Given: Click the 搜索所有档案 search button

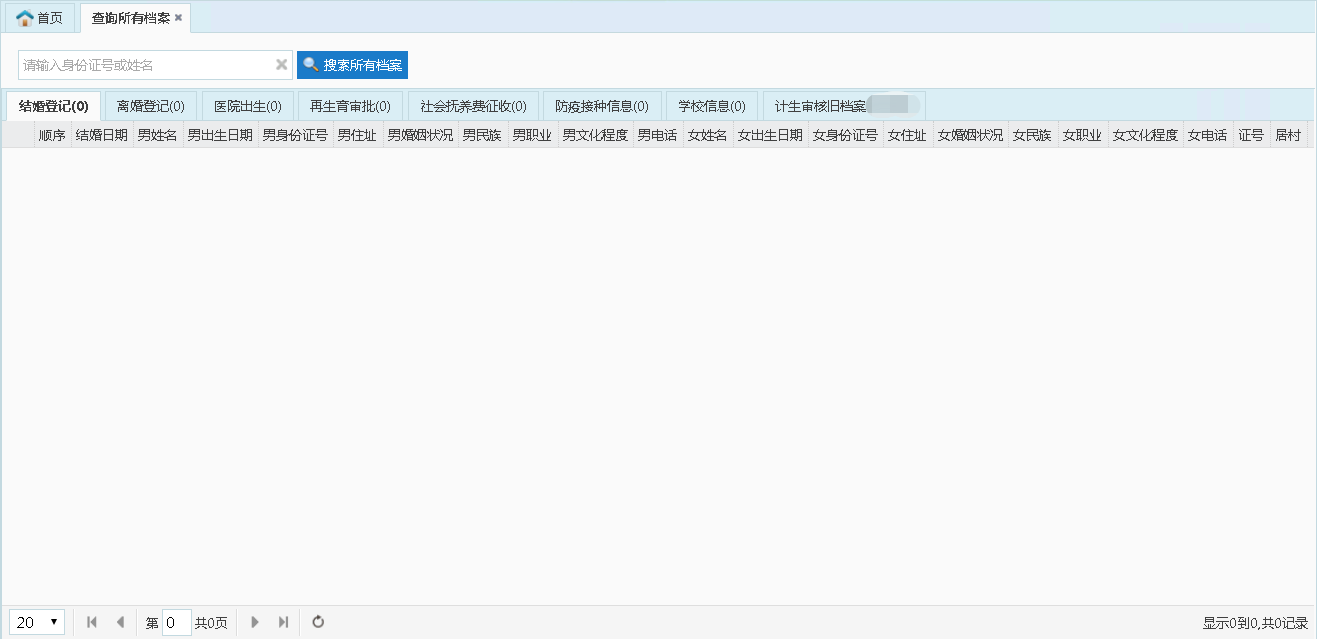Looking at the screenshot, I should pos(352,65).
